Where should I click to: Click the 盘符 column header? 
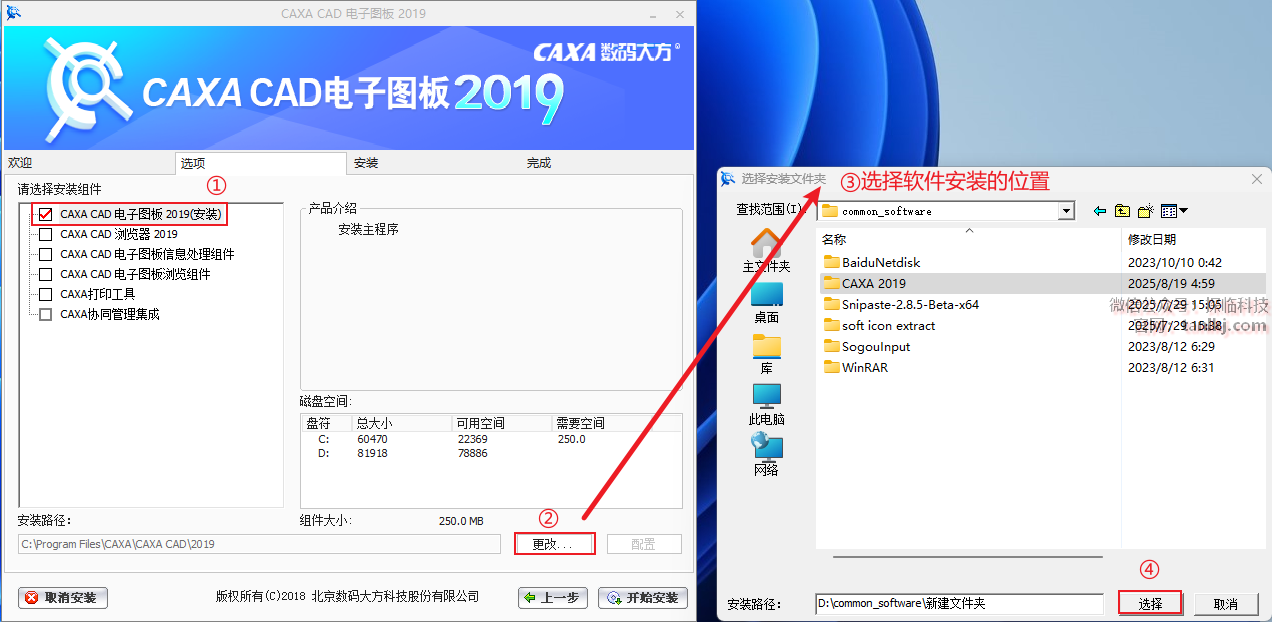click(x=326, y=423)
